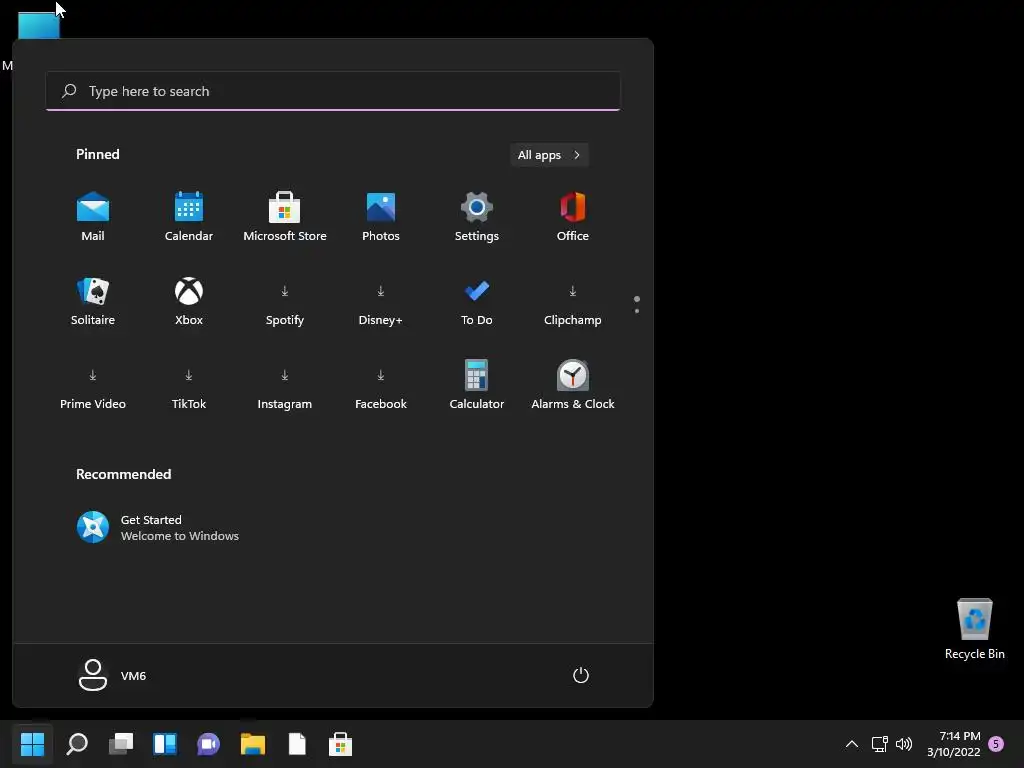Launch the Office app
This screenshot has width=1024, height=768.
573,217
